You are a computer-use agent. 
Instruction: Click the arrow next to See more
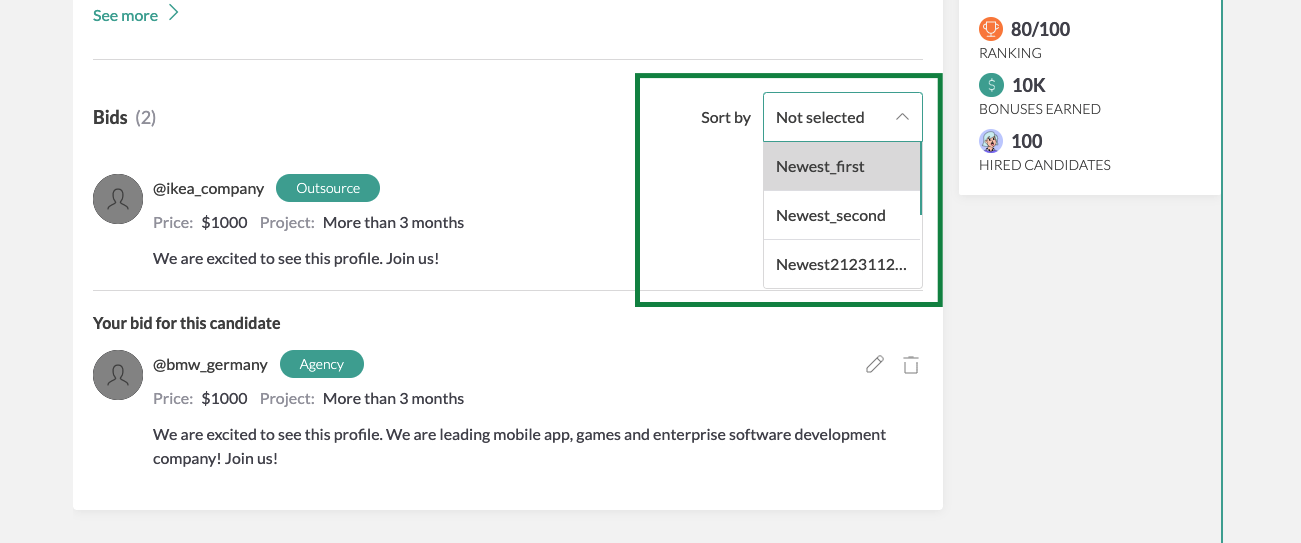coord(174,13)
